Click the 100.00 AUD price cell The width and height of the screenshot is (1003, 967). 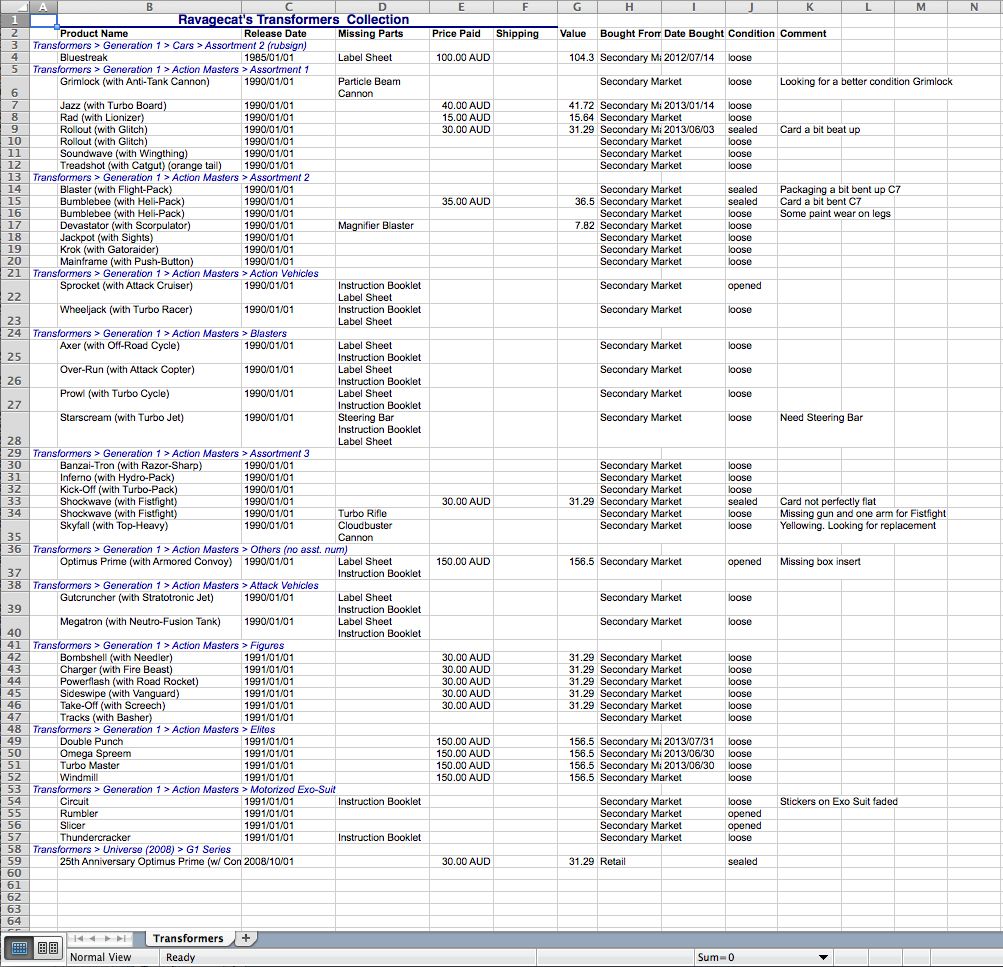[461, 58]
